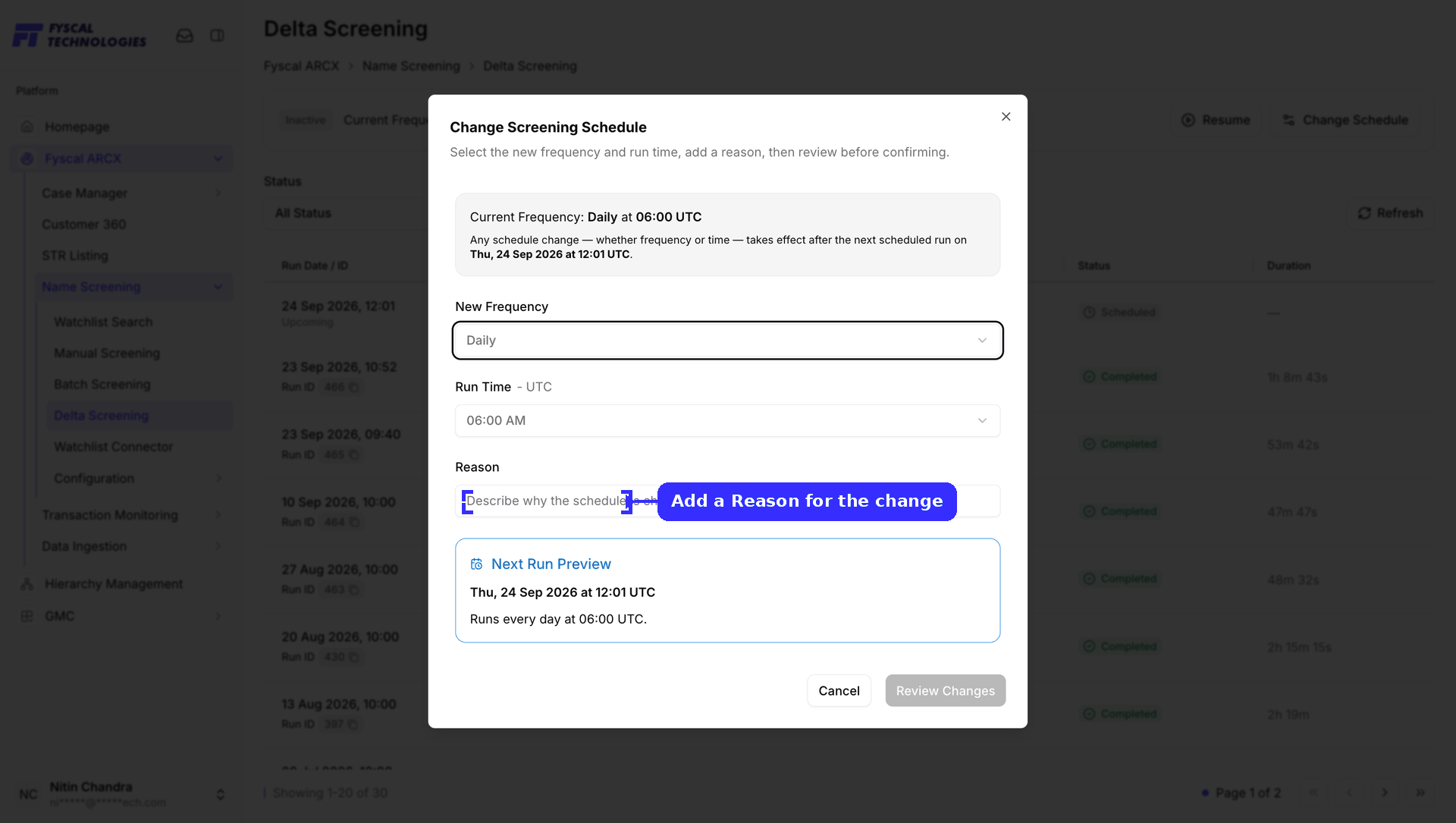
Task: Copy Run ID 466 icon
Action: 353,388
